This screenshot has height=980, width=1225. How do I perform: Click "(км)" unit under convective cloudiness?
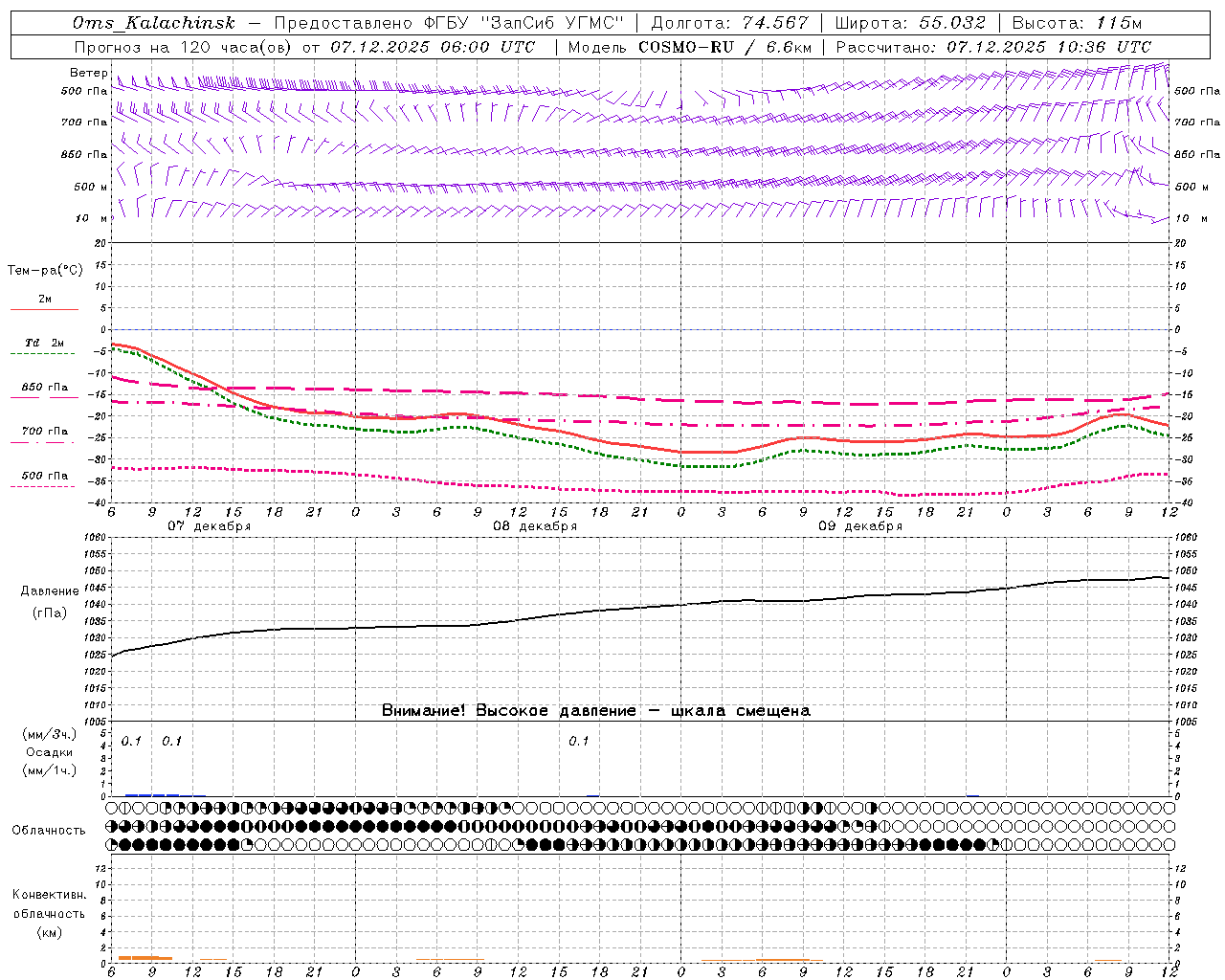click(x=50, y=932)
